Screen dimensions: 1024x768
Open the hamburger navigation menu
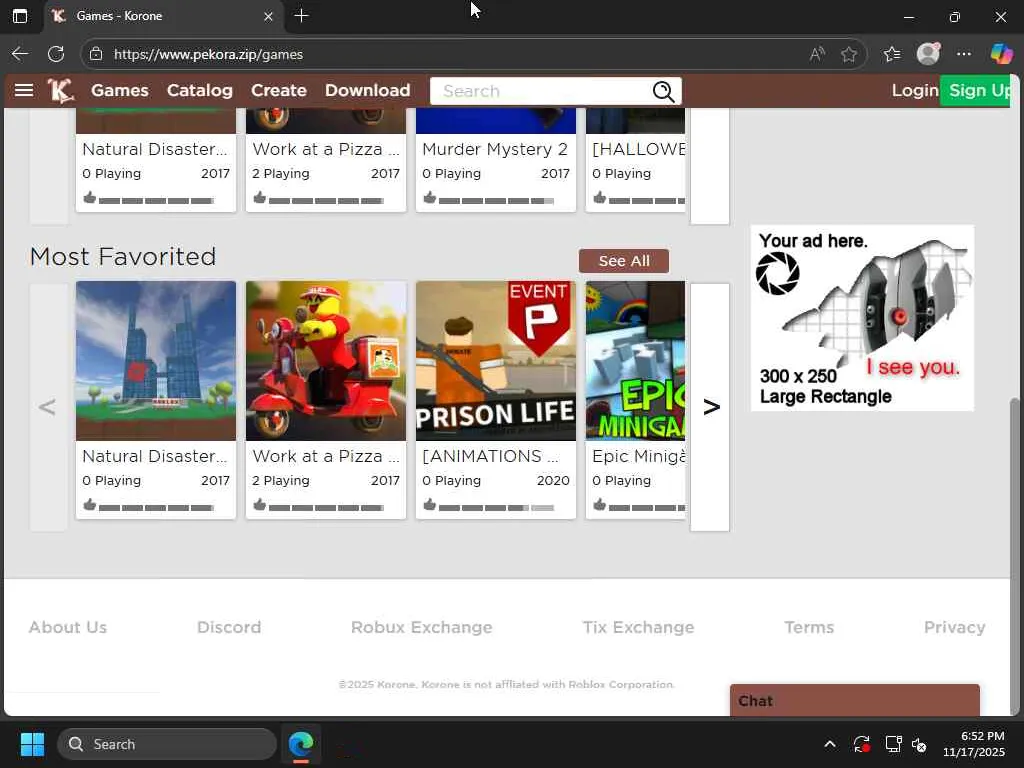pos(24,90)
